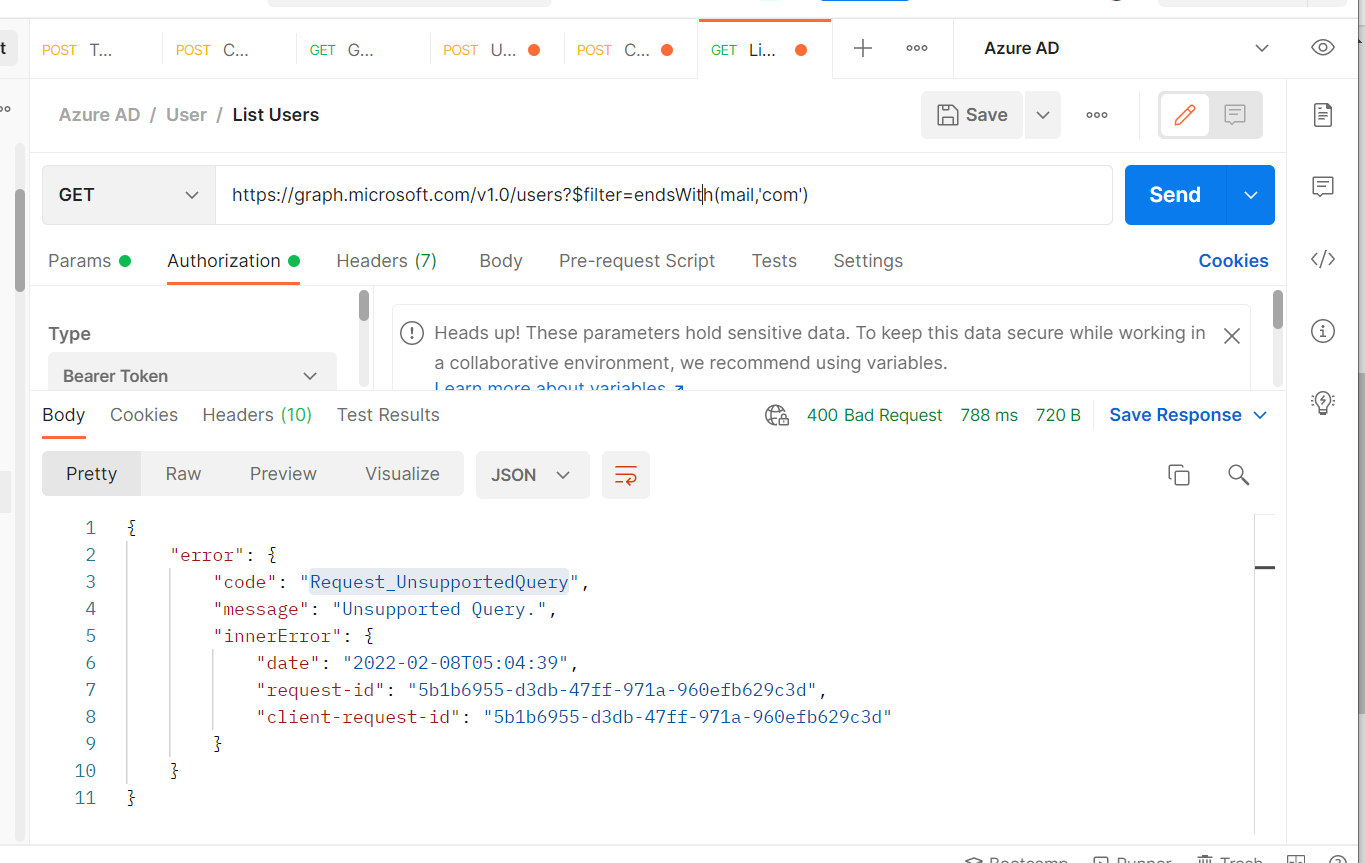Copy the response body
Viewport: 1365px width, 863px height.
pyautogui.click(x=1178, y=475)
